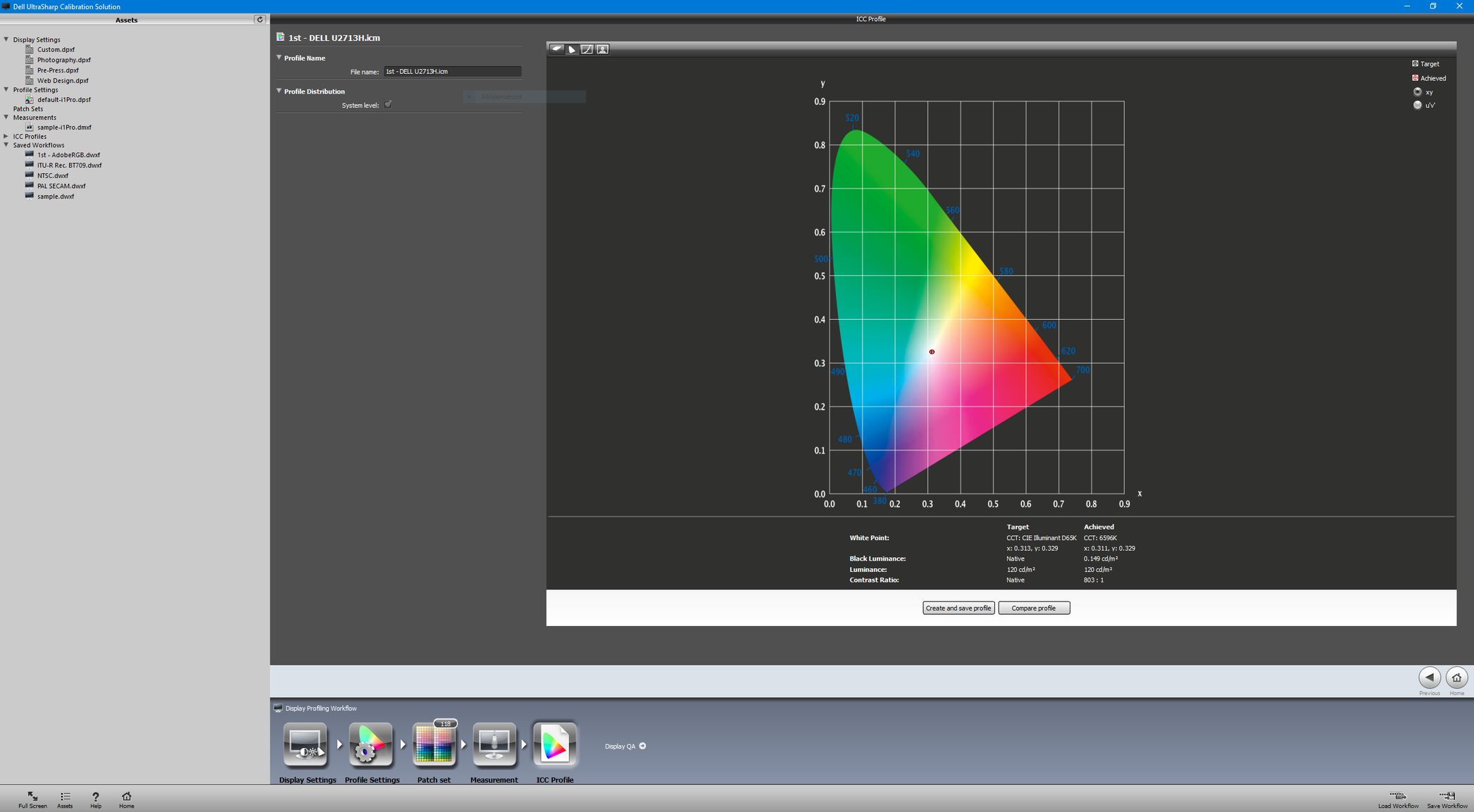Click the 118 patch count badge
The height and width of the screenshot is (812, 1474).
coord(446,723)
